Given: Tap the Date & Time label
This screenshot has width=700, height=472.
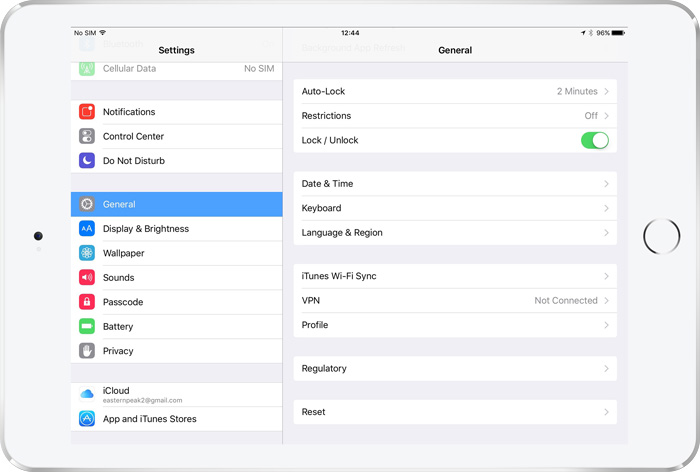Looking at the screenshot, I should click(x=327, y=184).
